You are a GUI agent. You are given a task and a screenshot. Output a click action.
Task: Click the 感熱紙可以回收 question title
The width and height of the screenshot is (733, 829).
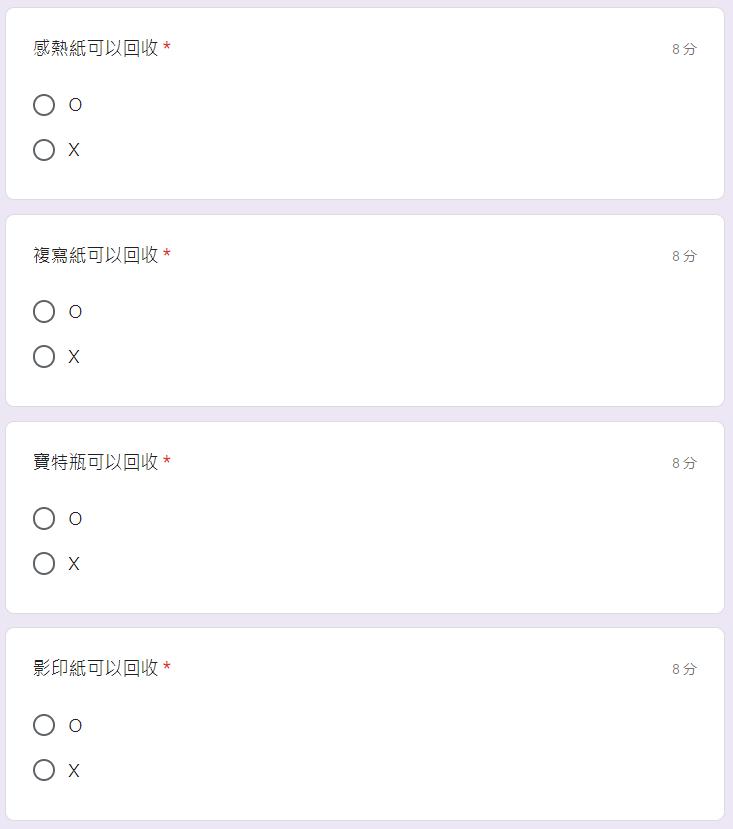(96, 48)
